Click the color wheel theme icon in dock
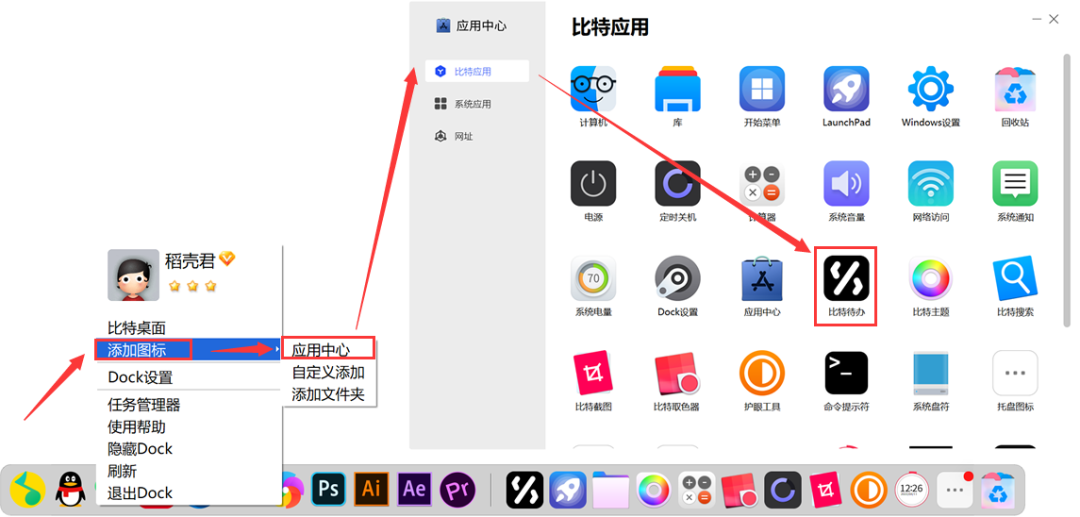This screenshot has height=517, width=1080. [653, 489]
